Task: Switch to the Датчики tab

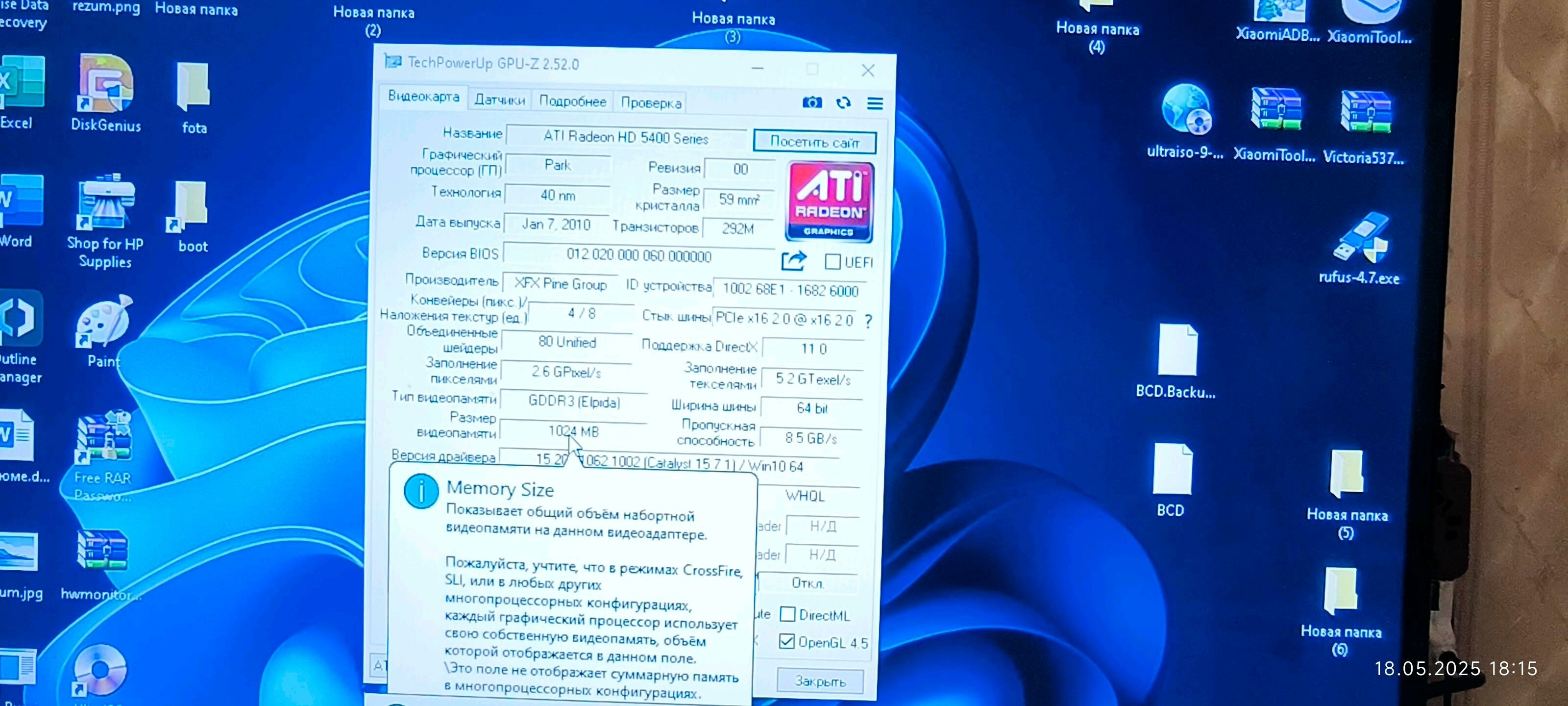Action: 499,100
